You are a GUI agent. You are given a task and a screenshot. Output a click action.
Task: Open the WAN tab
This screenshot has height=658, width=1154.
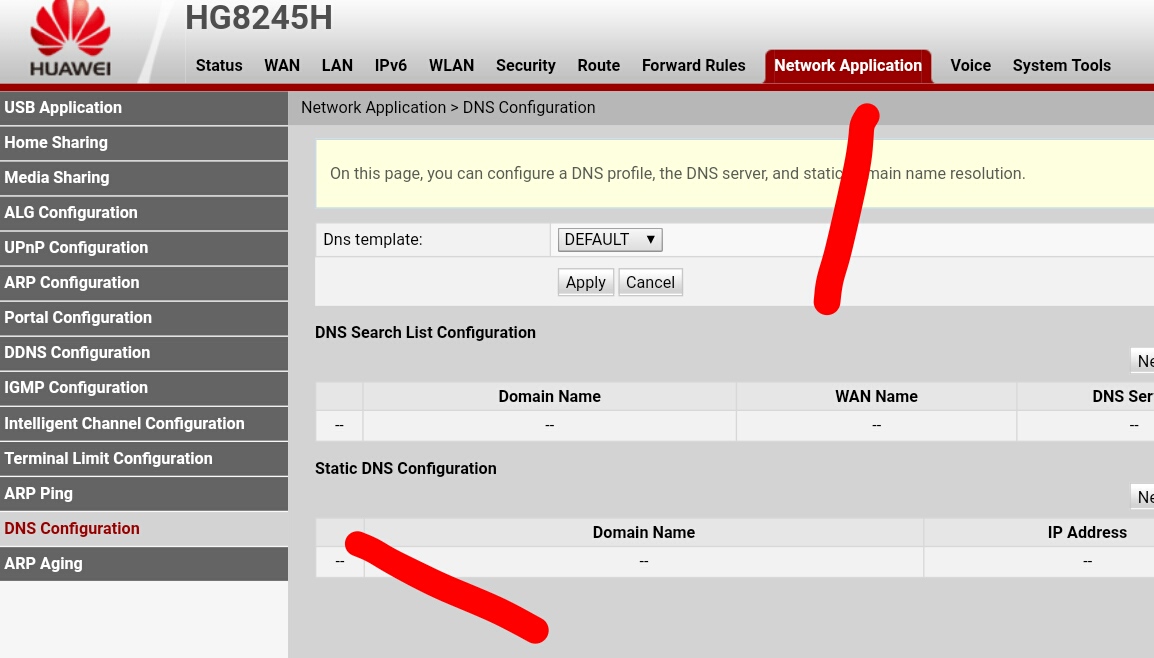tap(282, 66)
